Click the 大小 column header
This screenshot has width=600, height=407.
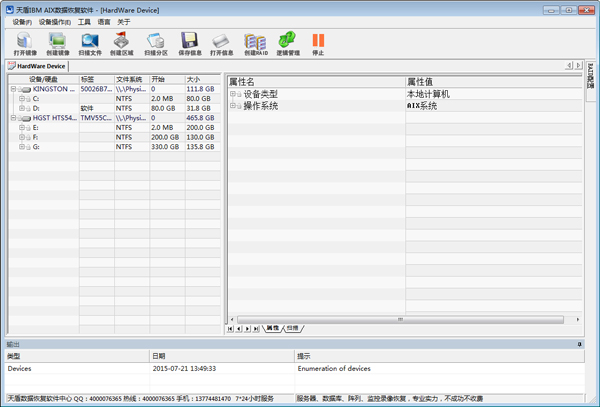tap(193, 79)
